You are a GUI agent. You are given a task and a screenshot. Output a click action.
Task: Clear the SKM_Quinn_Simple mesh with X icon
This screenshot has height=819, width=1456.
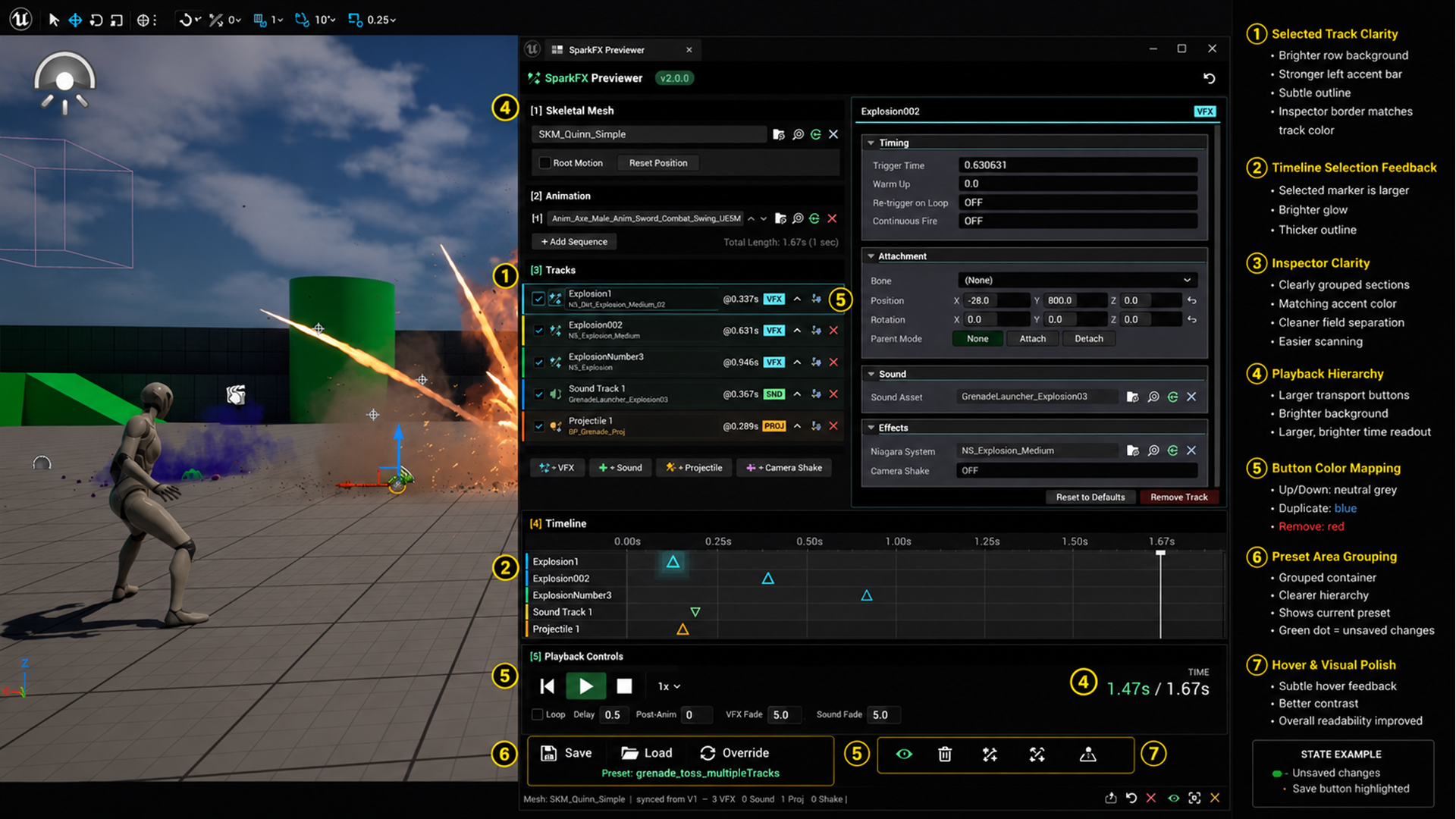(833, 134)
